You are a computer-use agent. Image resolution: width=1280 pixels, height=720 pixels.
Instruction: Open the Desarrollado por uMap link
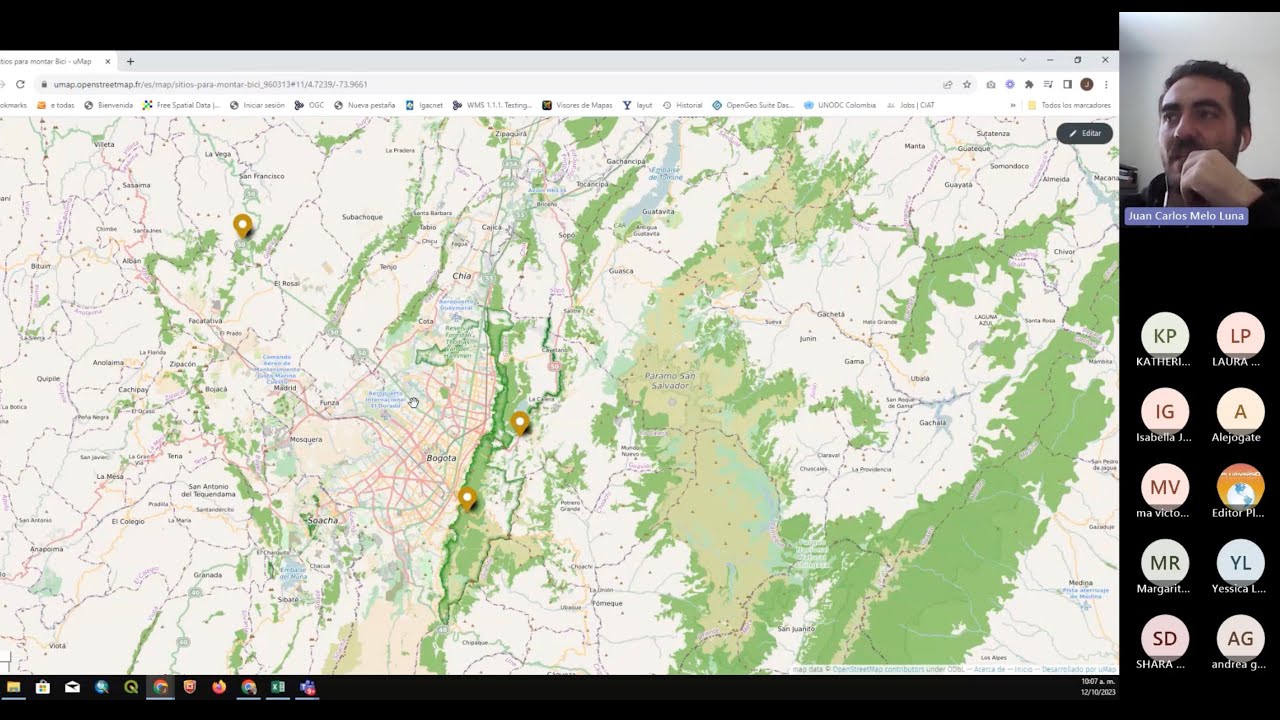pyautogui.click(x=1079, y=669)
